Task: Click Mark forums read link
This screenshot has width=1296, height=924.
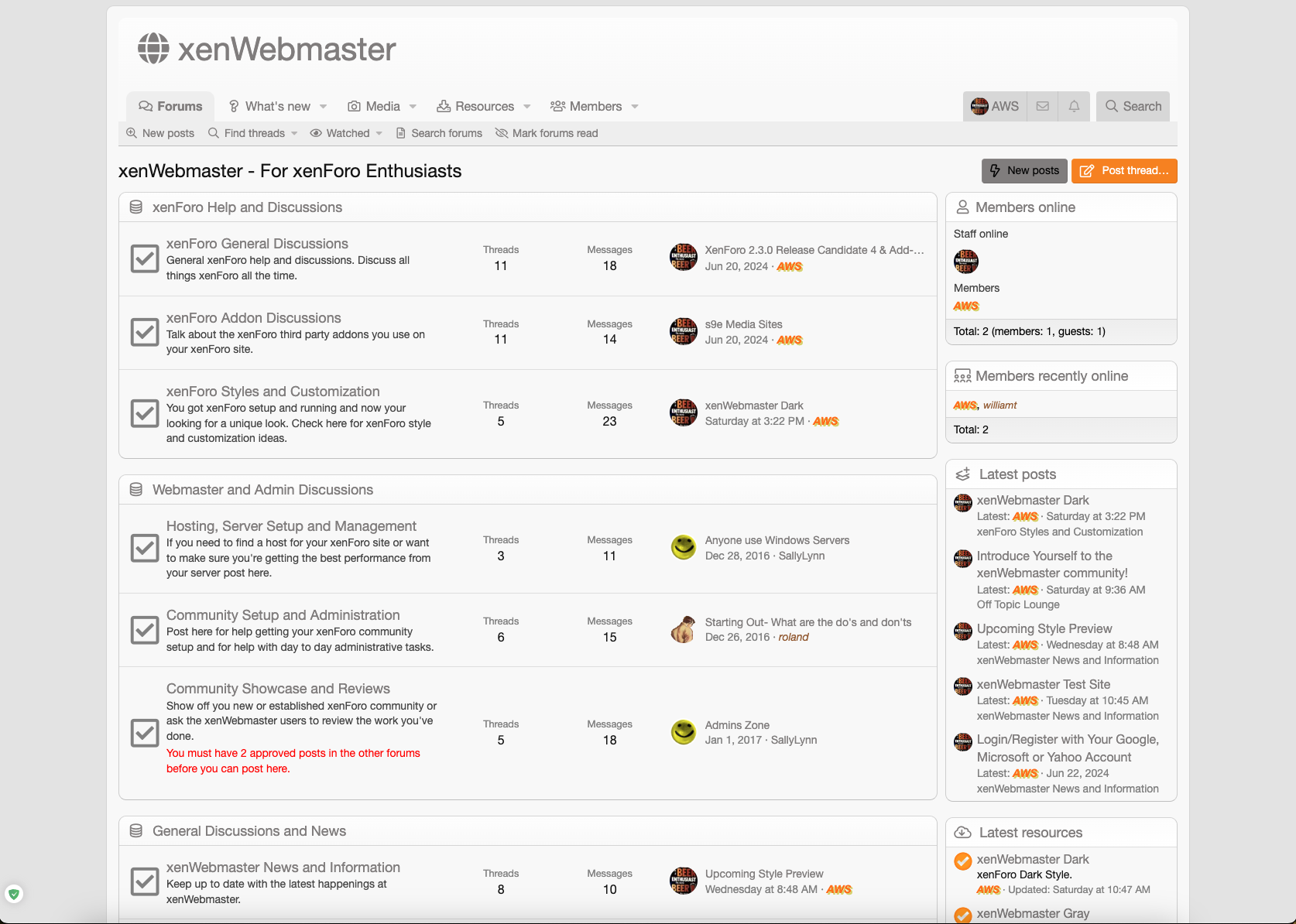Action: [554, 133]
